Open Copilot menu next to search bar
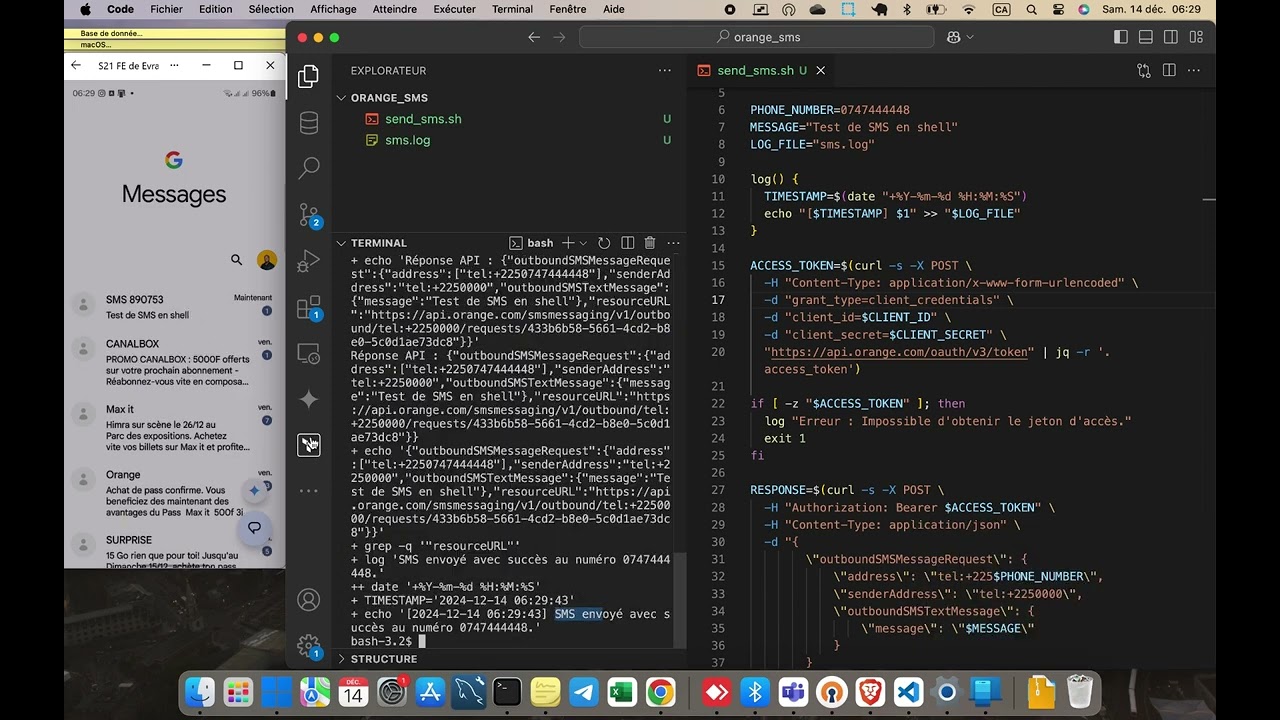The width and height of the screenshot is (1280, 720). coord(959,37)
